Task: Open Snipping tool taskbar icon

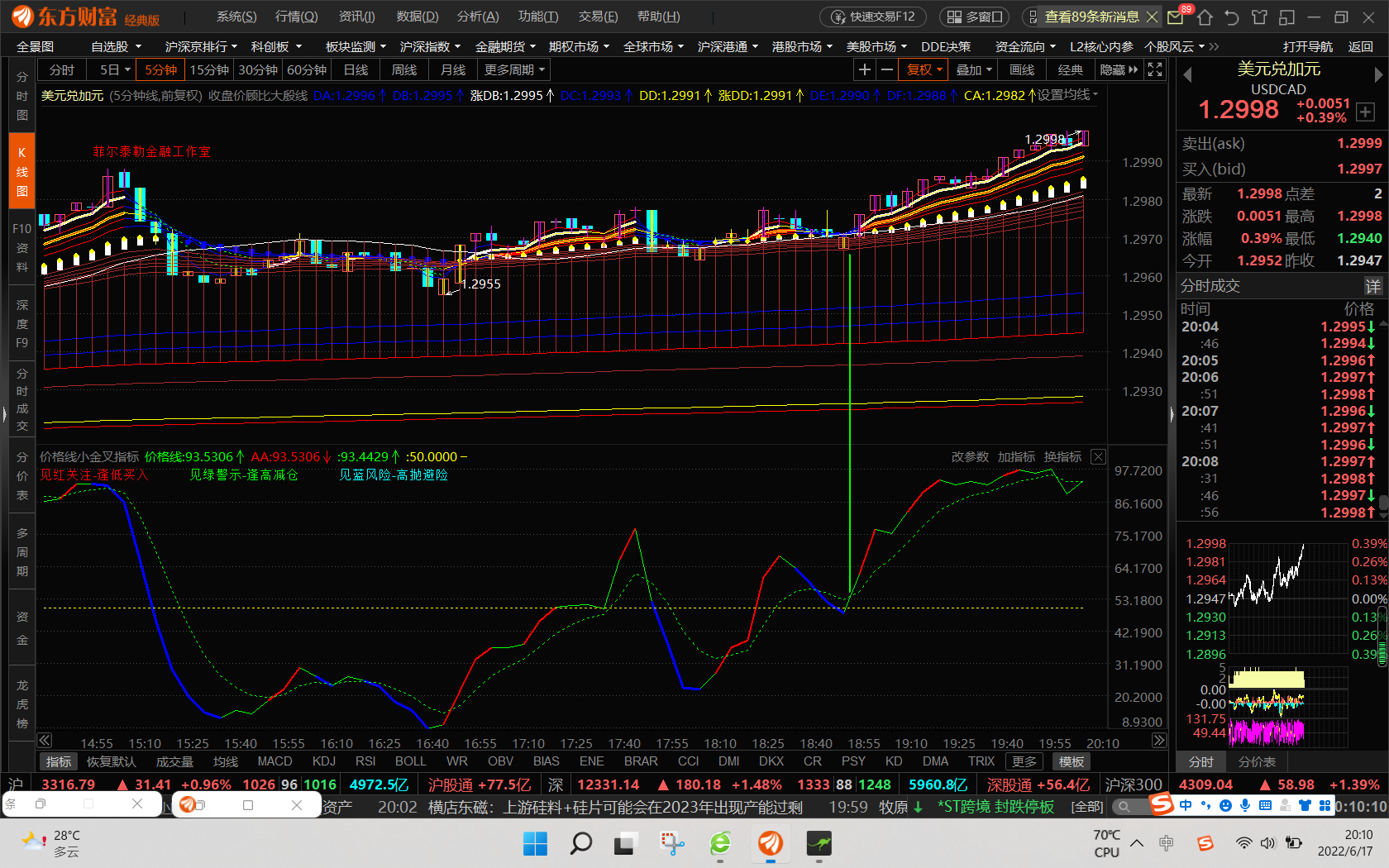Action: [x=672, y=843]
